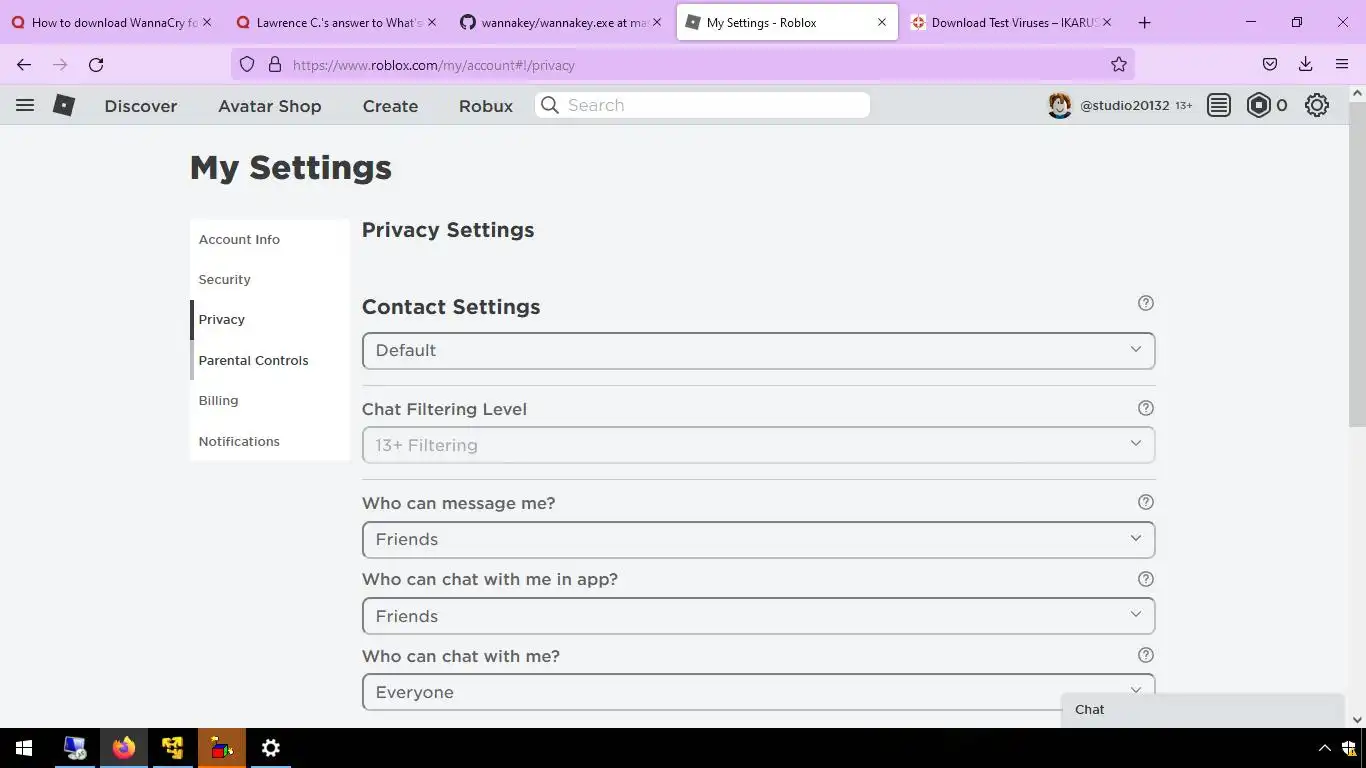Click the padlock site info icon
The width and height of the screenshot is (1366, 768).
(x=275, y=65)
